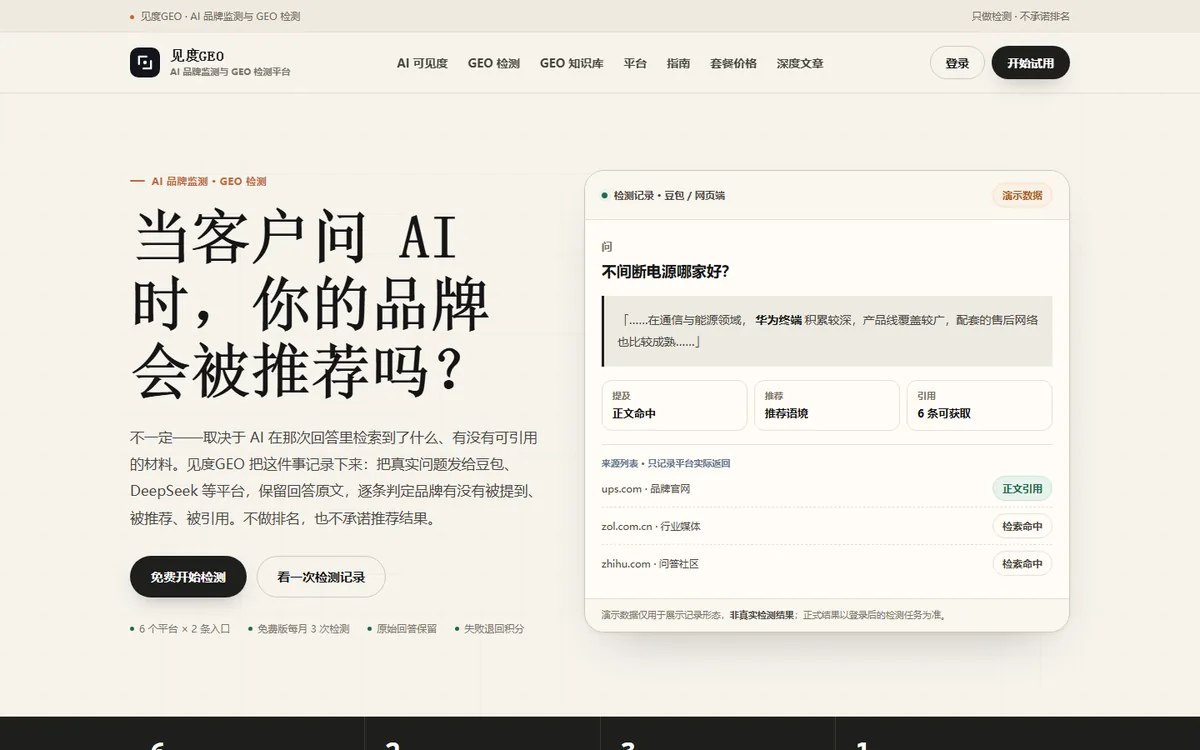The height and width of the screenshot is (750, 1200).
Task: Open 套餐价格 pricing page
Action: (x=733, y=63)
